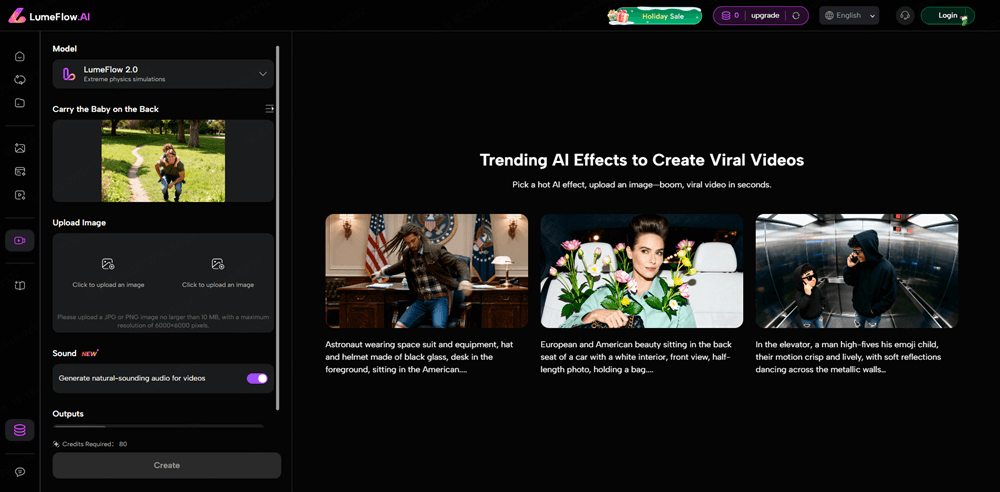Click the Credits Required 80 text
Image resolution: width=1000 pixels, height=492 pixels.
(89, 444)
